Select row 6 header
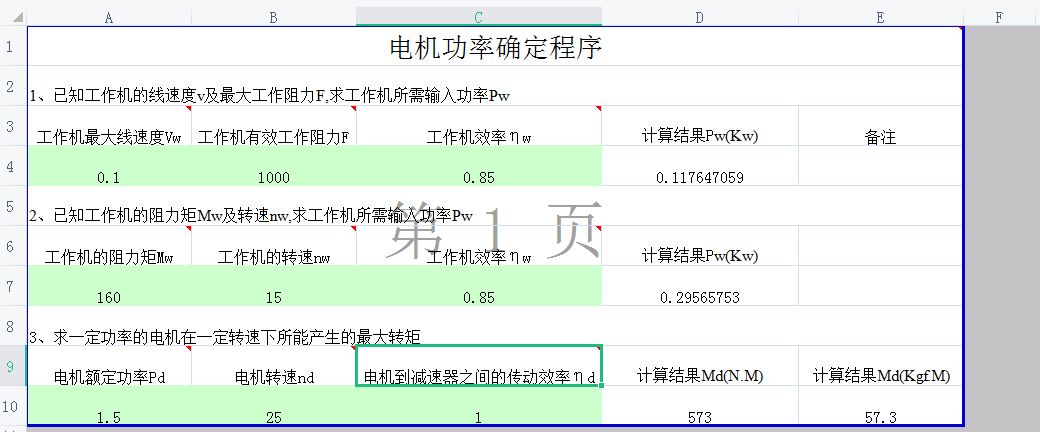 coord(13,246)
